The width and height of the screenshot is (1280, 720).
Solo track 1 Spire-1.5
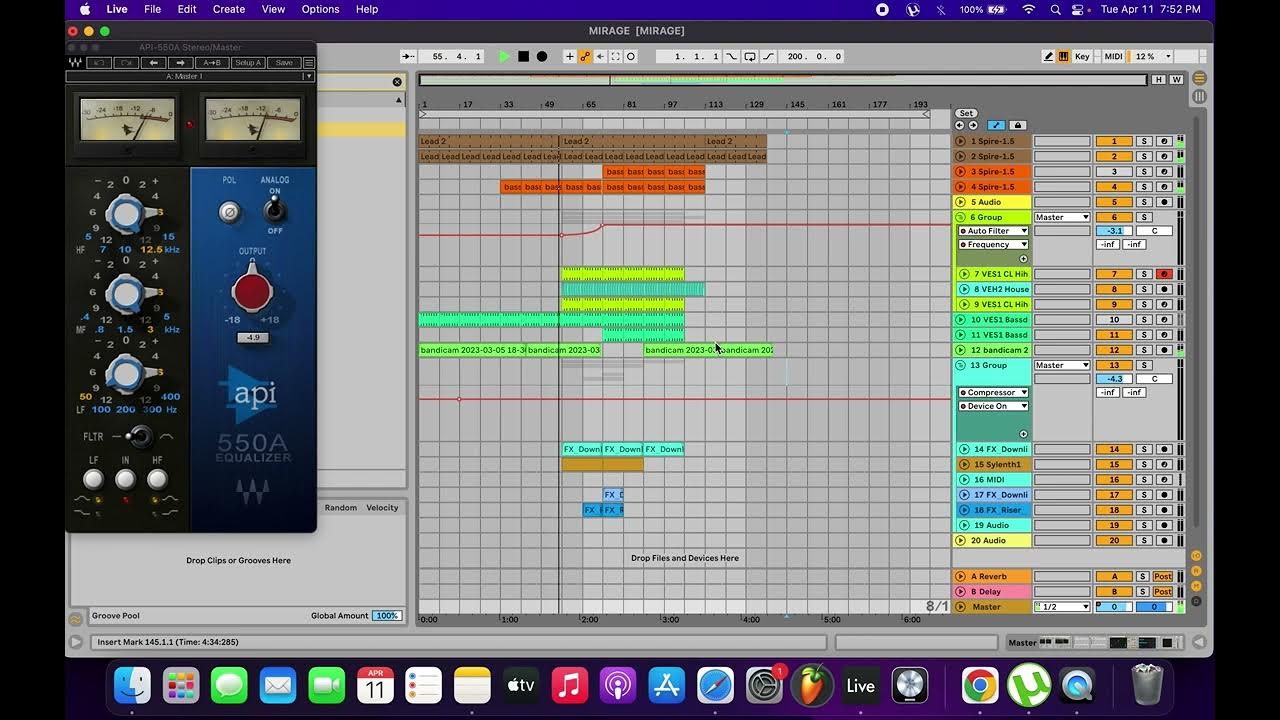click(1145, 142)
